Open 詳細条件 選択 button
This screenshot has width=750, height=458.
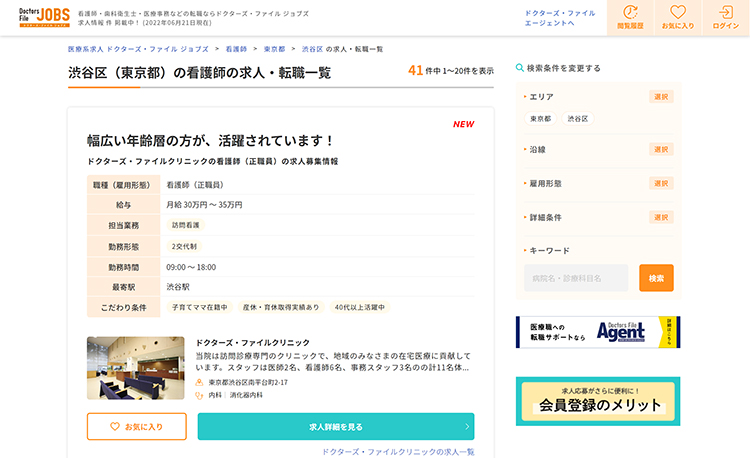(661, 217)
